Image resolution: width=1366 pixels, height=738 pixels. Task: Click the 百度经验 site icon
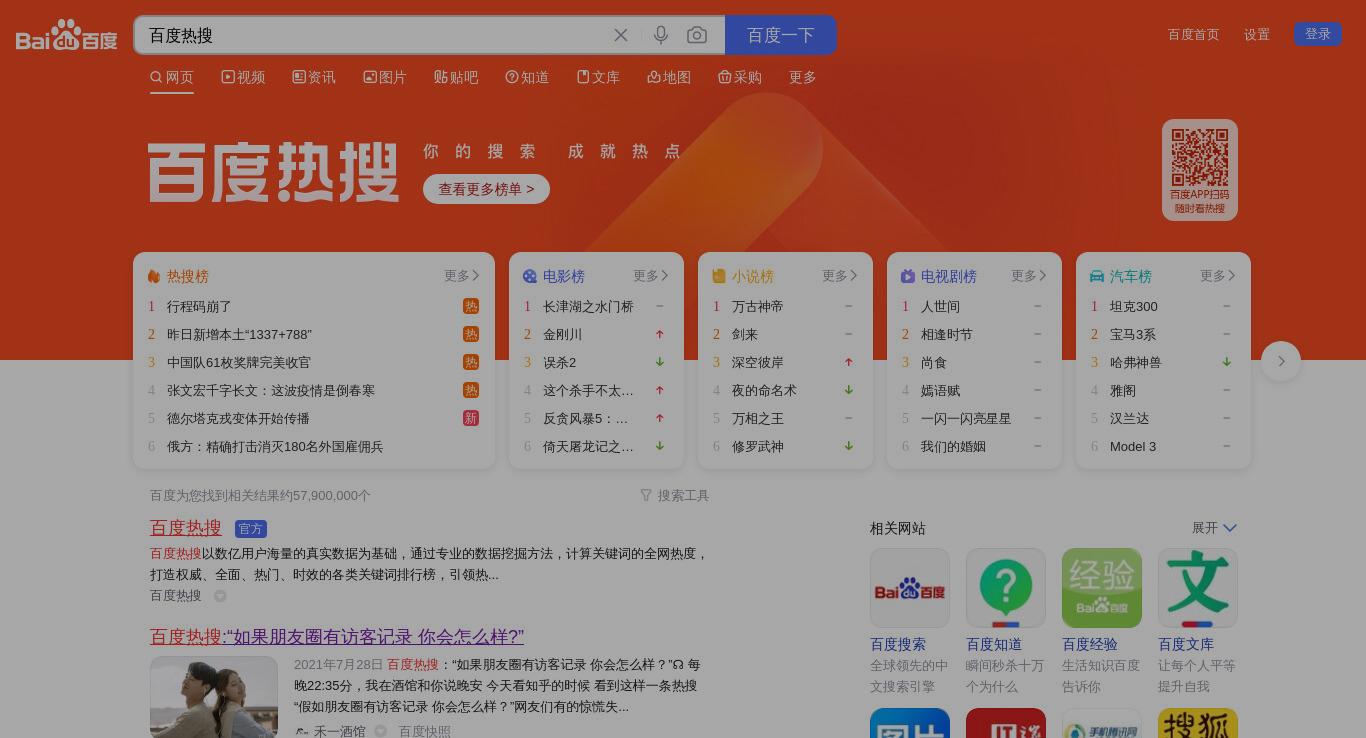point(1102,588)
